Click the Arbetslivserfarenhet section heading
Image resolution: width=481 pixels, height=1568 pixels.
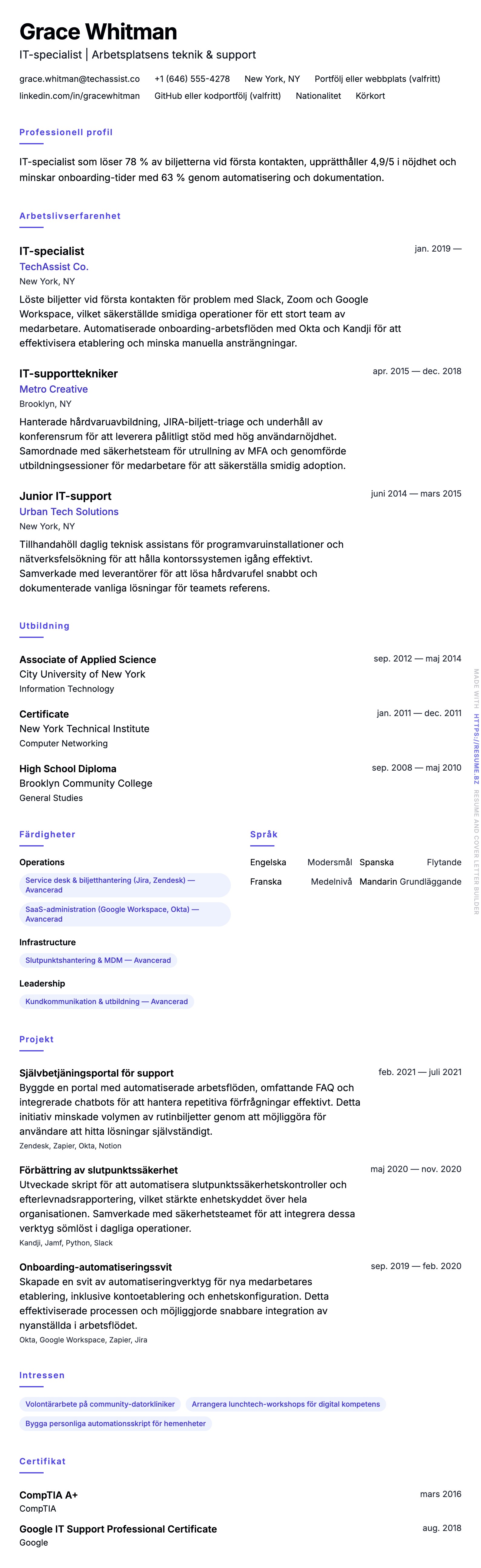tap(70, 216)
